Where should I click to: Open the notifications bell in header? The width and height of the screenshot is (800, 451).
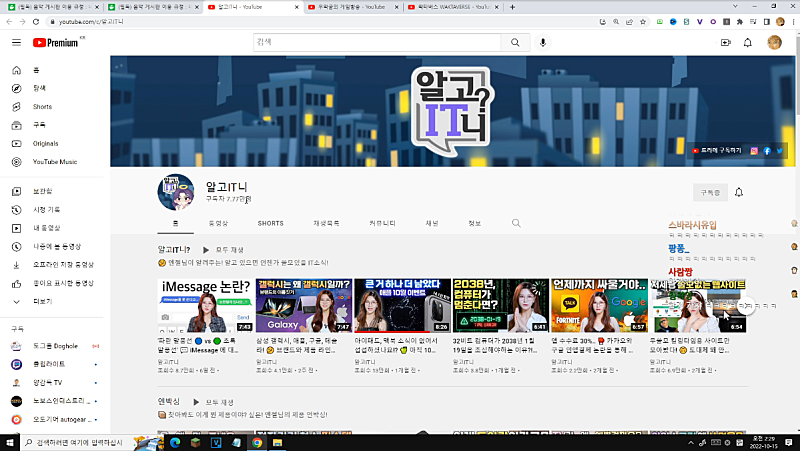tap(748, 42)
